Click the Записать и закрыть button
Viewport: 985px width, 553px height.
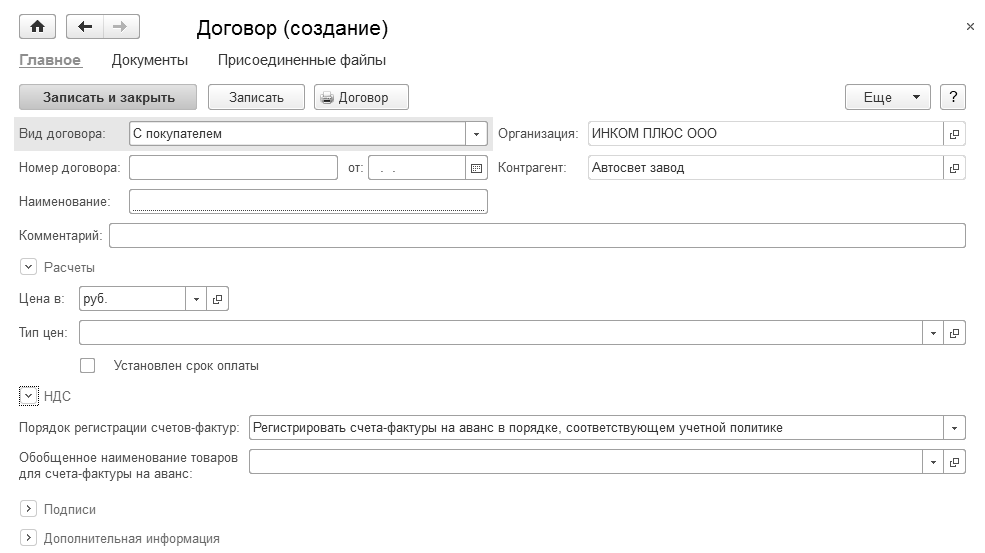point(109,97)
